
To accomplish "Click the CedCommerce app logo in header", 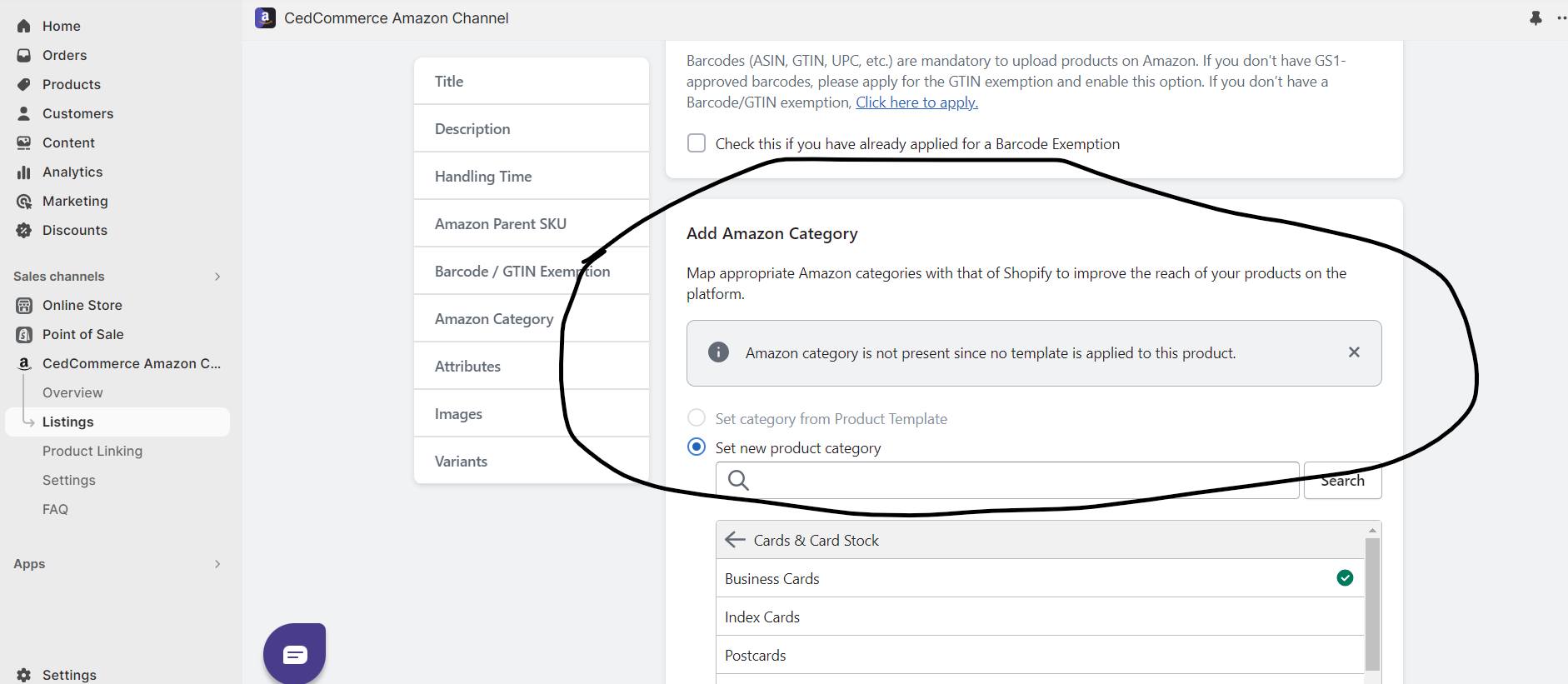I will coord(265,17).
